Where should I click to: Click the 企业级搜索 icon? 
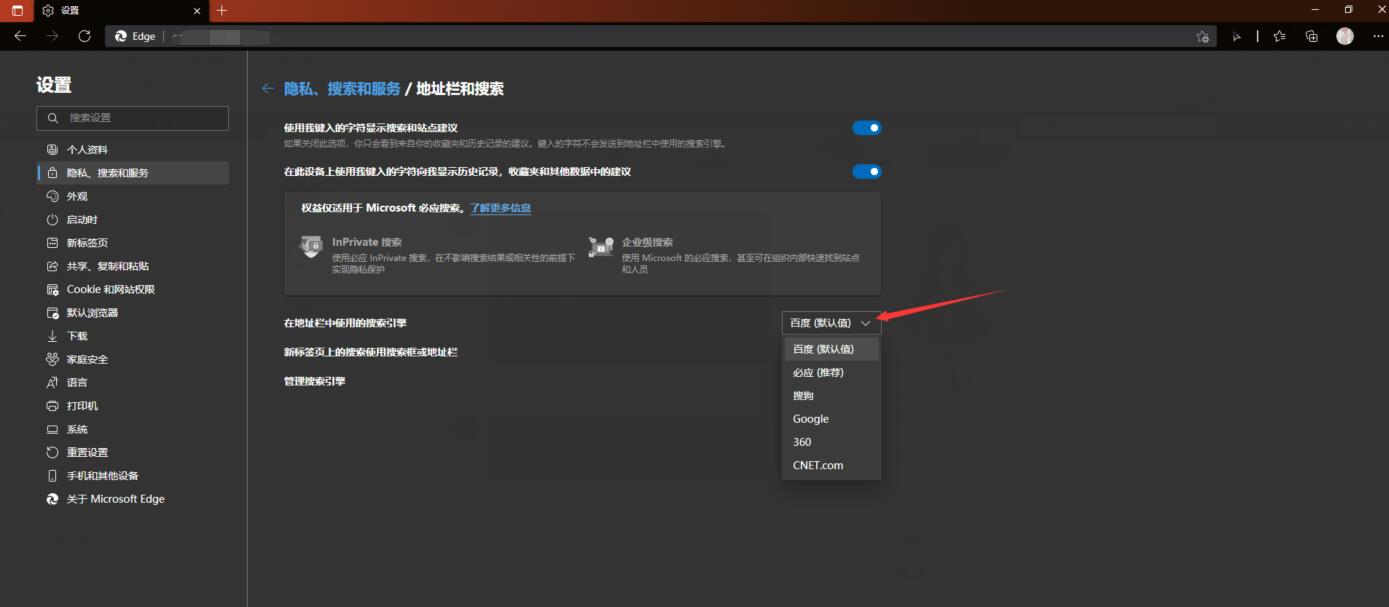(x=601, y=246)
